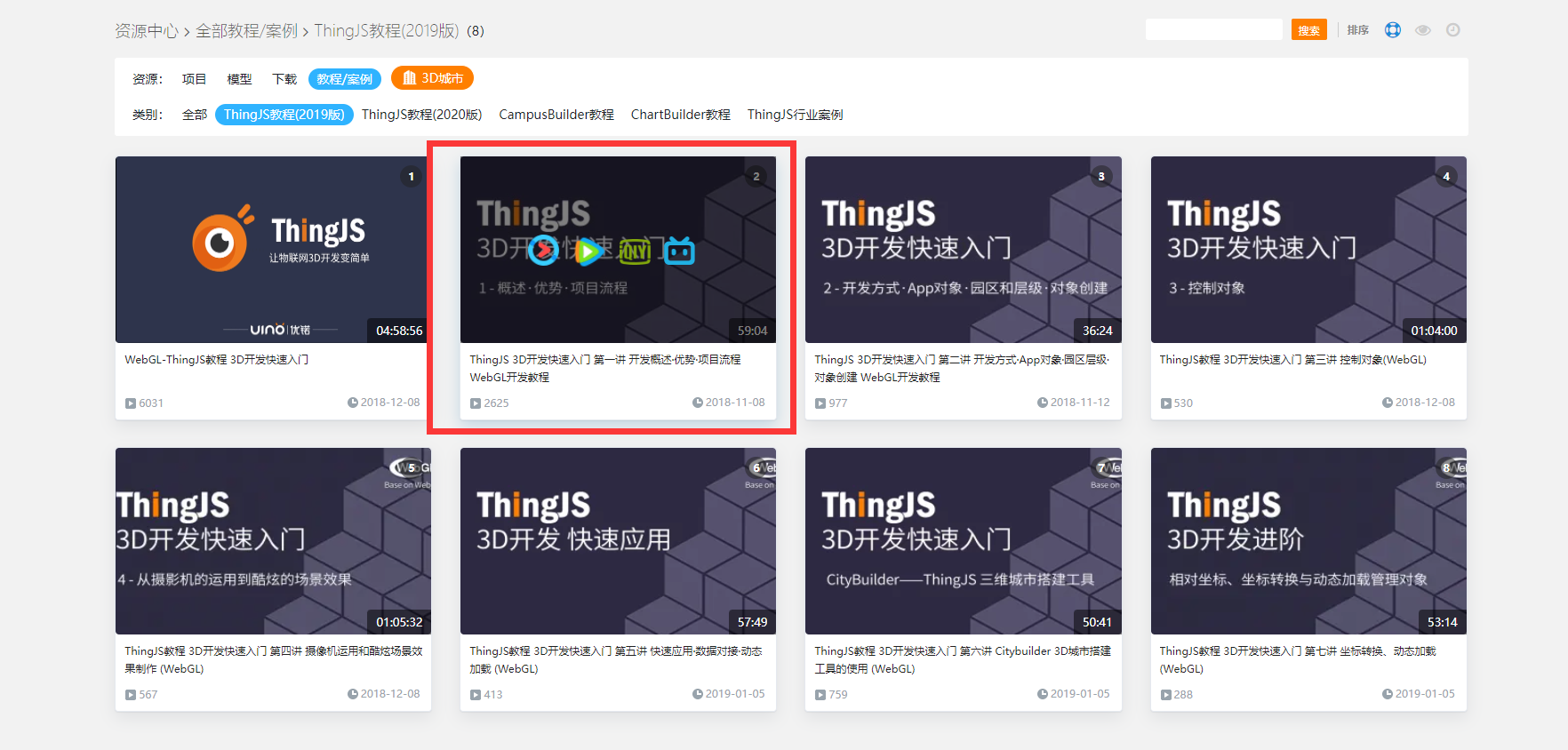Open title 第一讲 开发概述·优势·项目流程
Viewport: 1568px width, 750px height.
pos(605,368)
